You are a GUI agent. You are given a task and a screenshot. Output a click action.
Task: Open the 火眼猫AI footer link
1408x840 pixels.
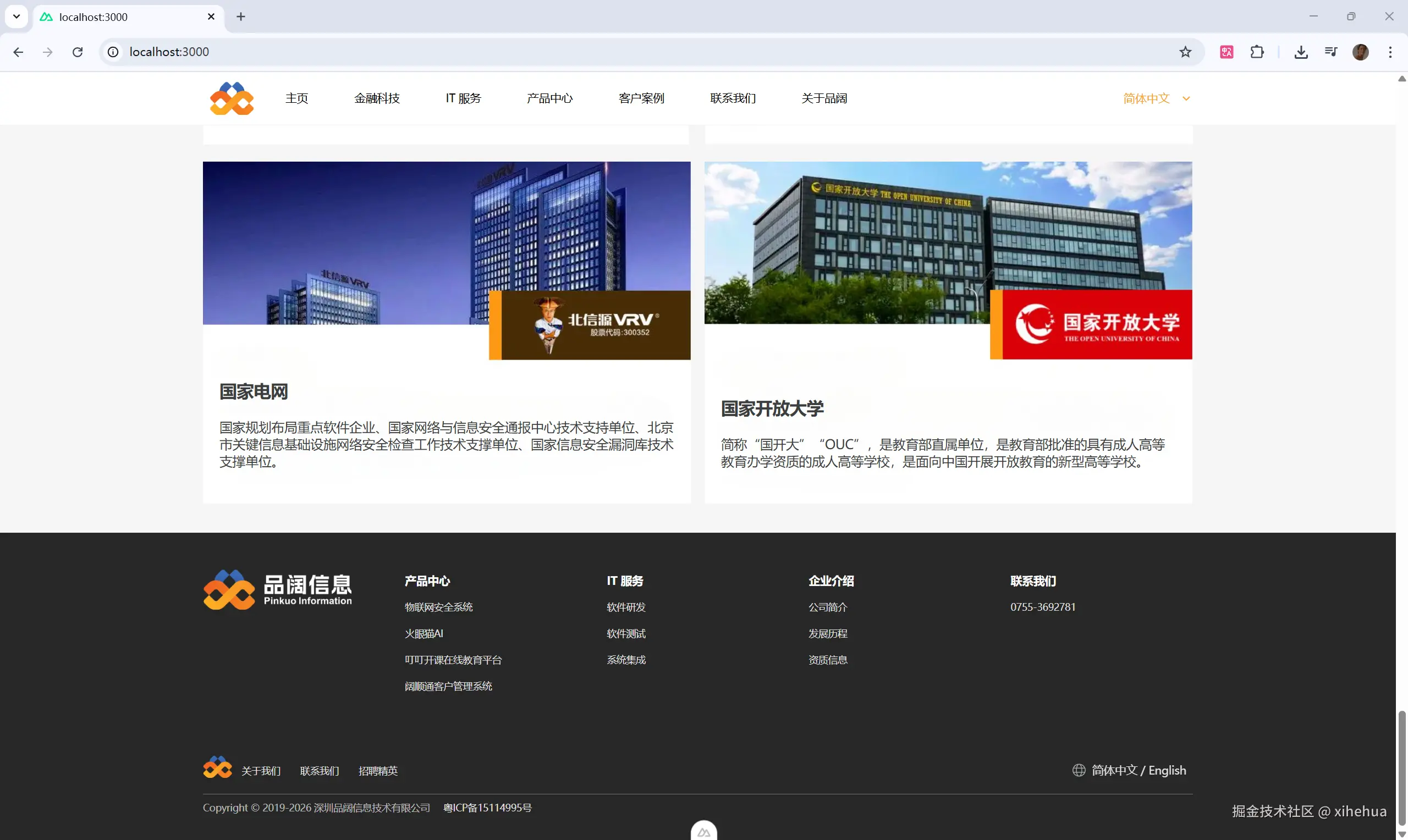click(424, 633)
